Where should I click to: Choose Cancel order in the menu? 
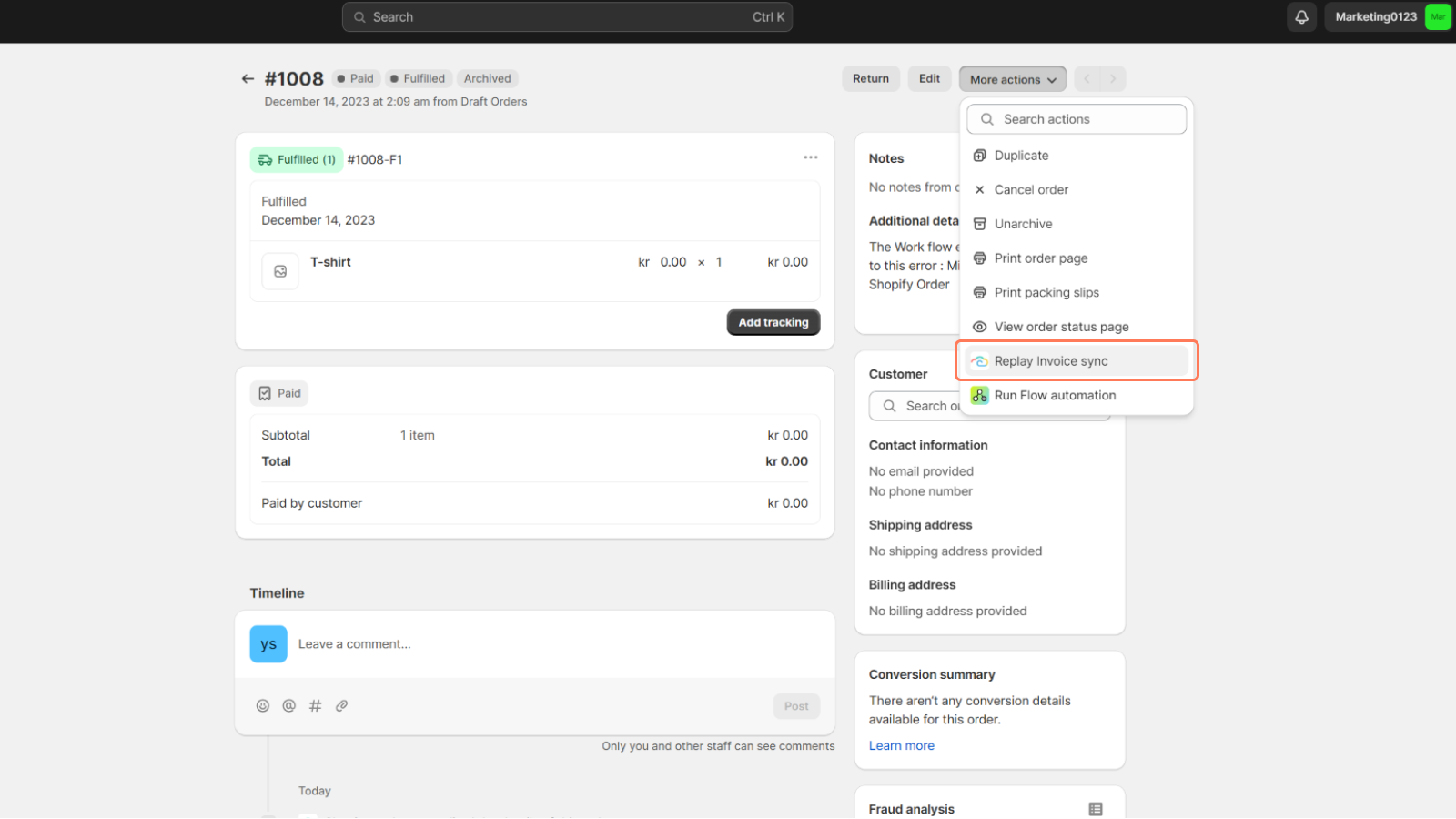click(1031, 190)
